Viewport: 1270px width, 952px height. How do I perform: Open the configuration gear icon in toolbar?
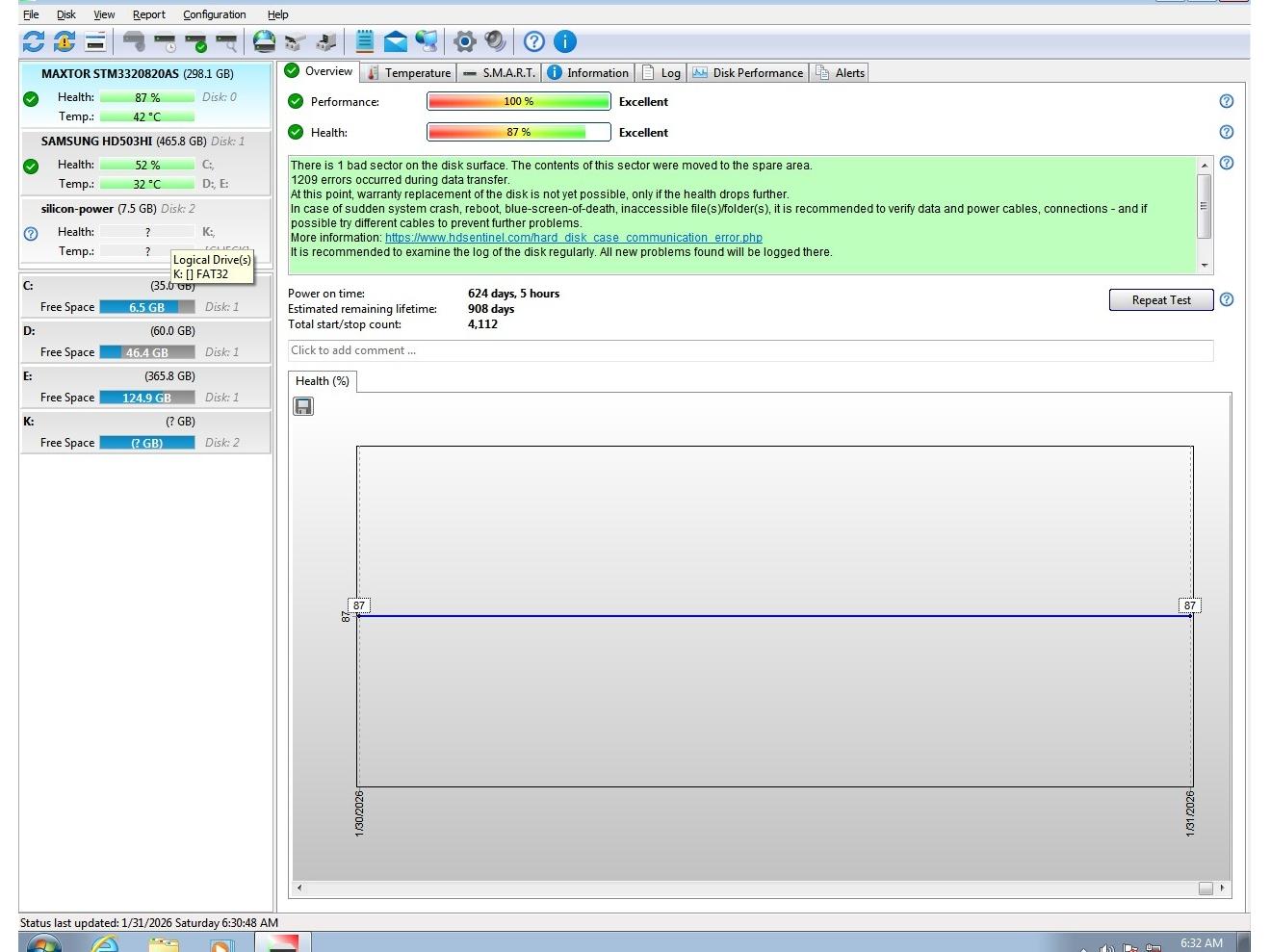click(x=465, y=41)
